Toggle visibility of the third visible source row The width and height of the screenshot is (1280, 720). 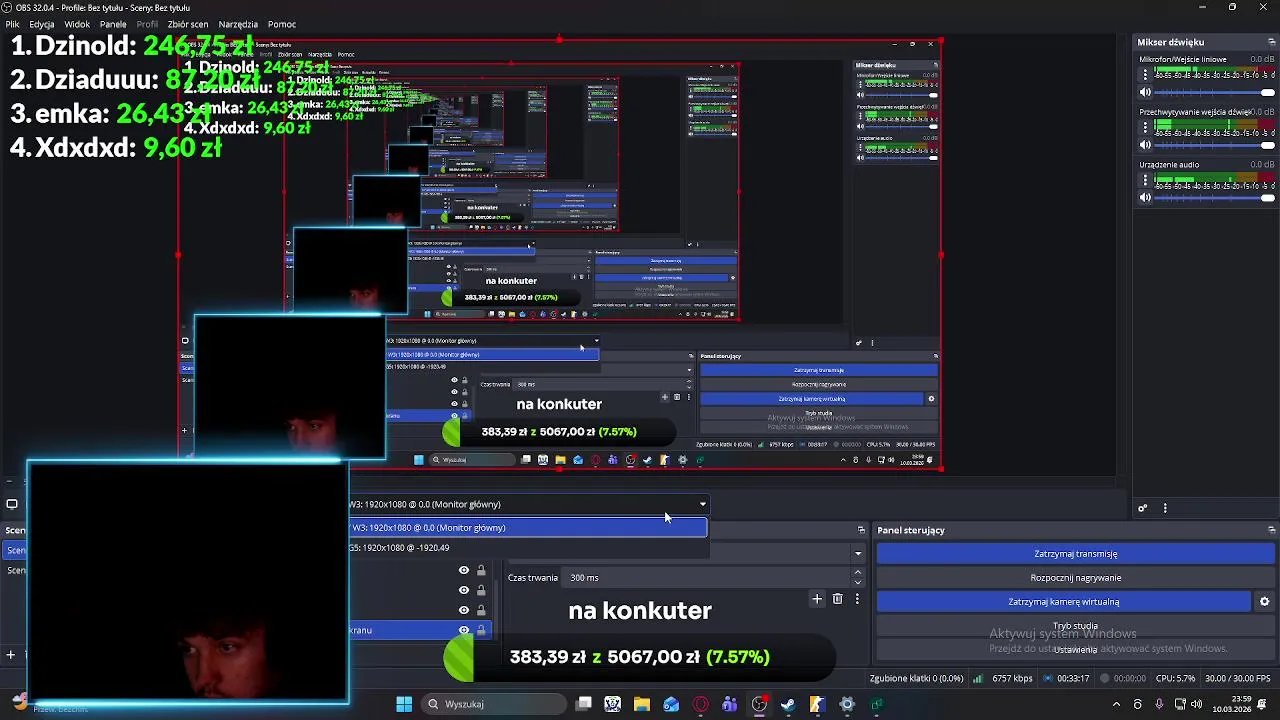[x=463, y=610]
